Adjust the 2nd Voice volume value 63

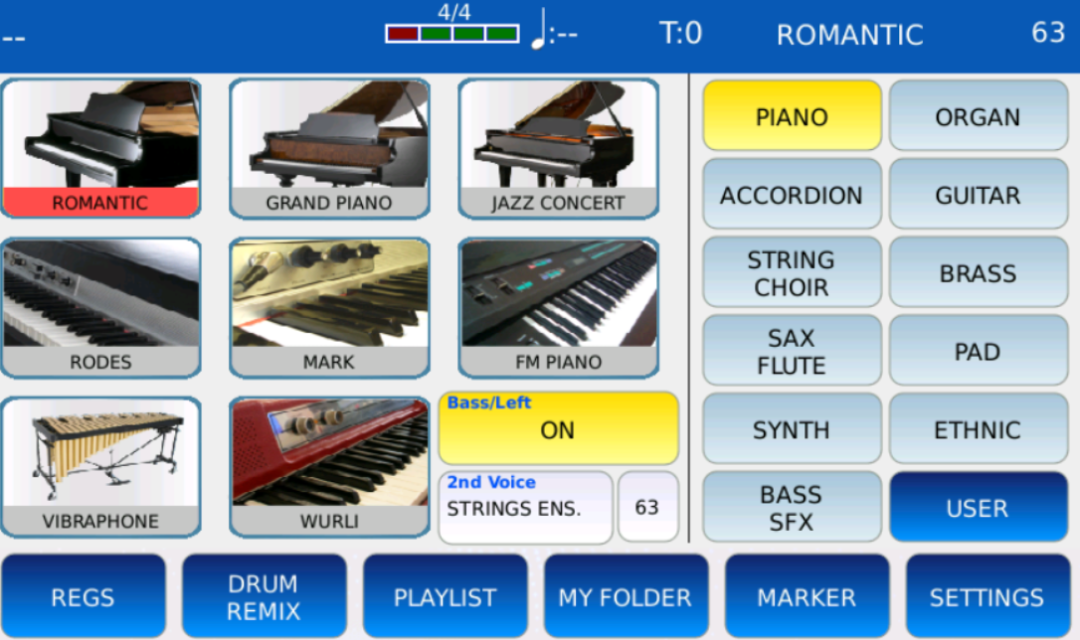pos(648,507)
